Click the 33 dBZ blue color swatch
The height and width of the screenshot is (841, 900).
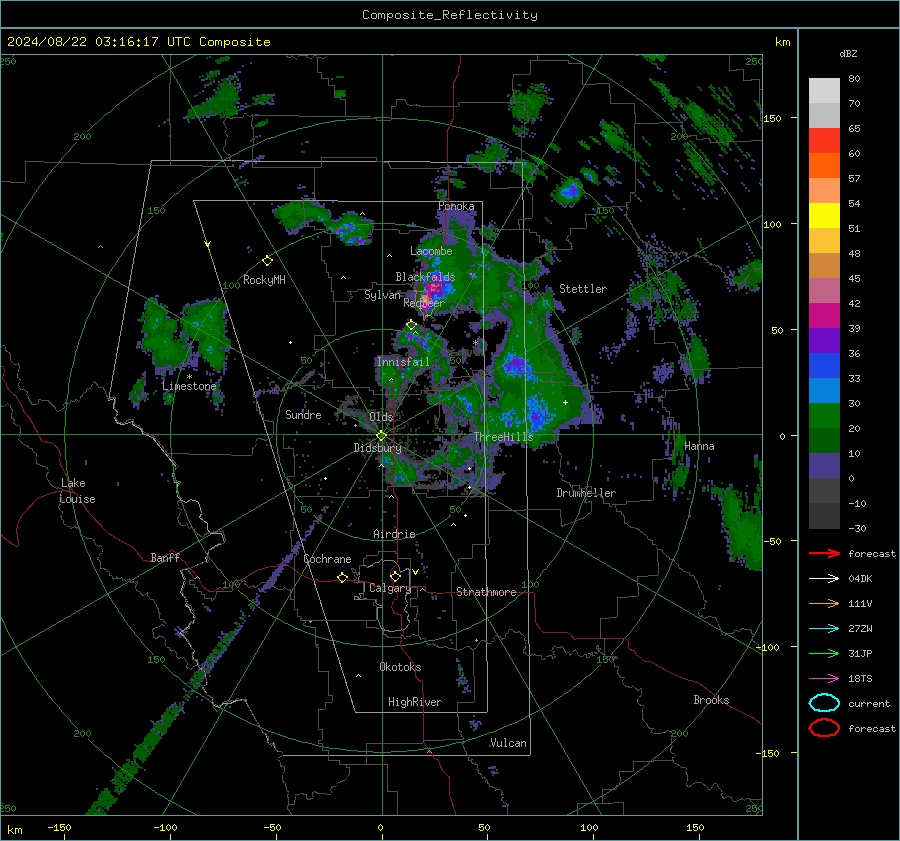pyautogui.click(x=824, y=365)
